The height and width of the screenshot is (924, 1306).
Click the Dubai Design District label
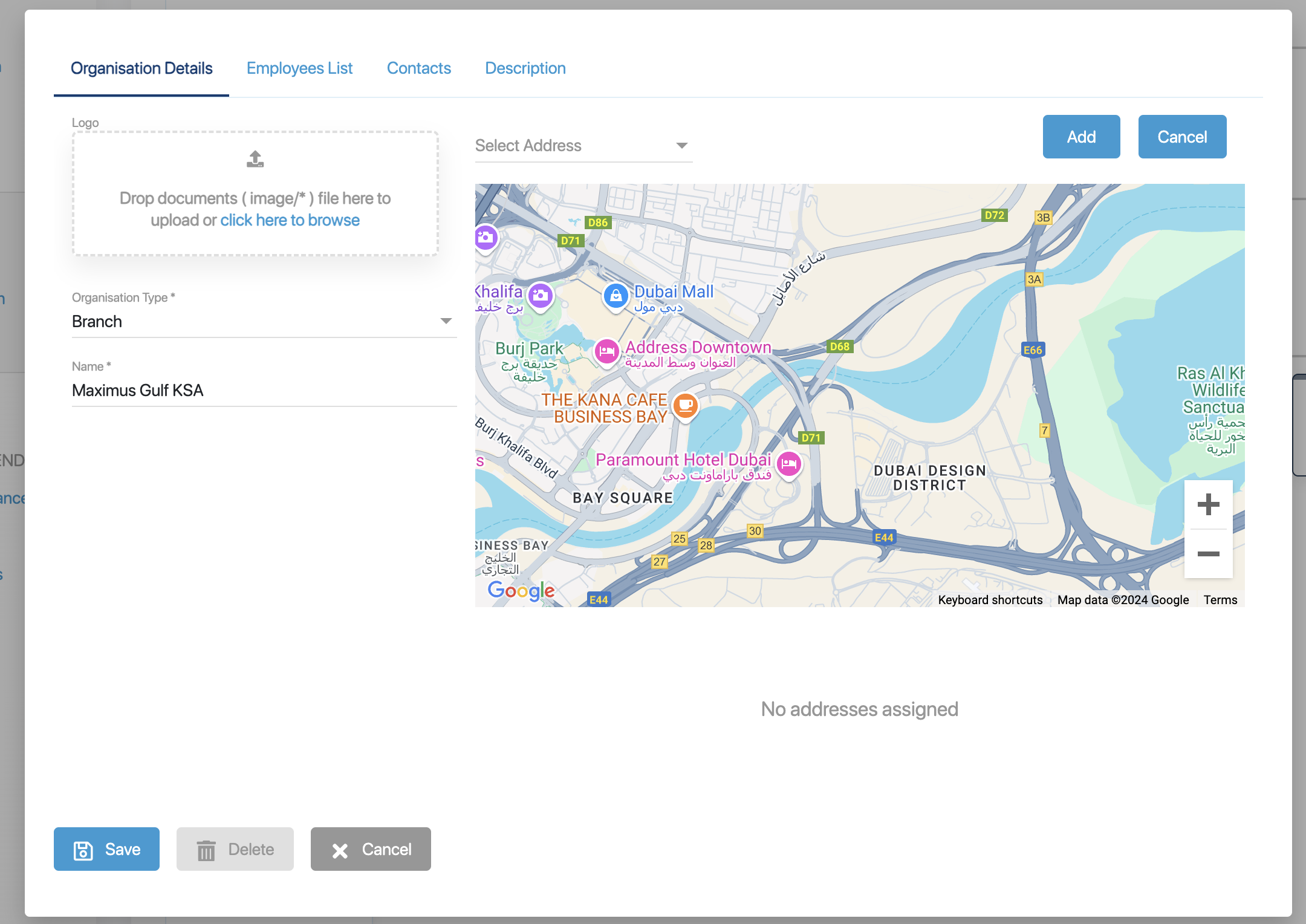click(929, 478)
